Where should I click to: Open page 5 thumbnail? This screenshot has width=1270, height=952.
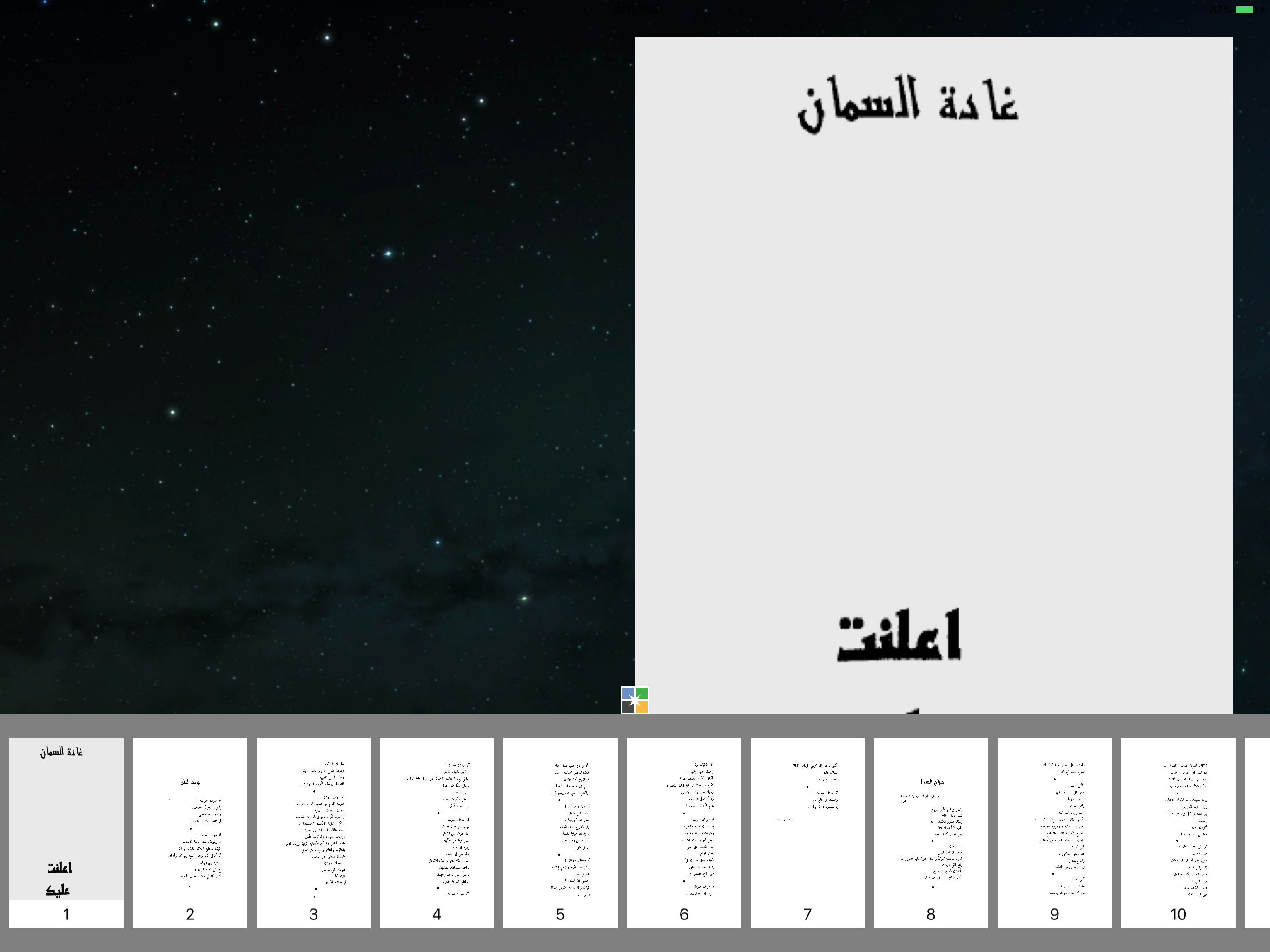560,833
